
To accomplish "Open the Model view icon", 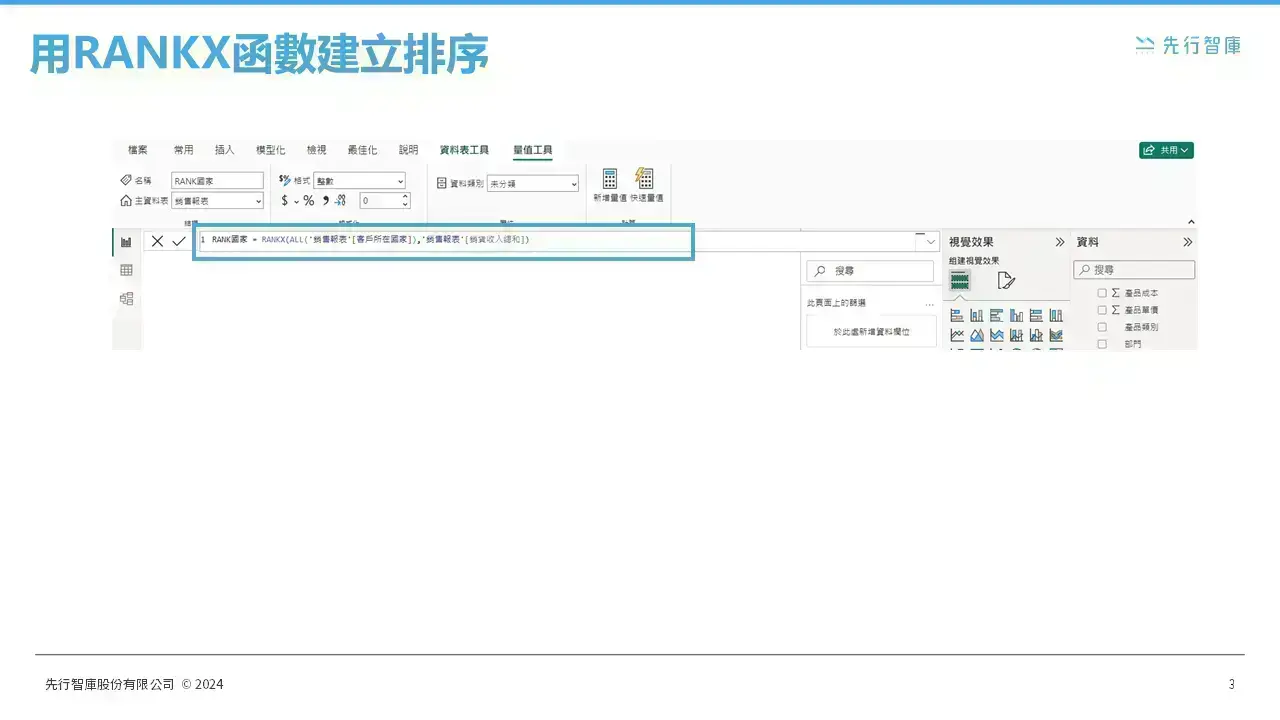I will click(x=126, y=298).
